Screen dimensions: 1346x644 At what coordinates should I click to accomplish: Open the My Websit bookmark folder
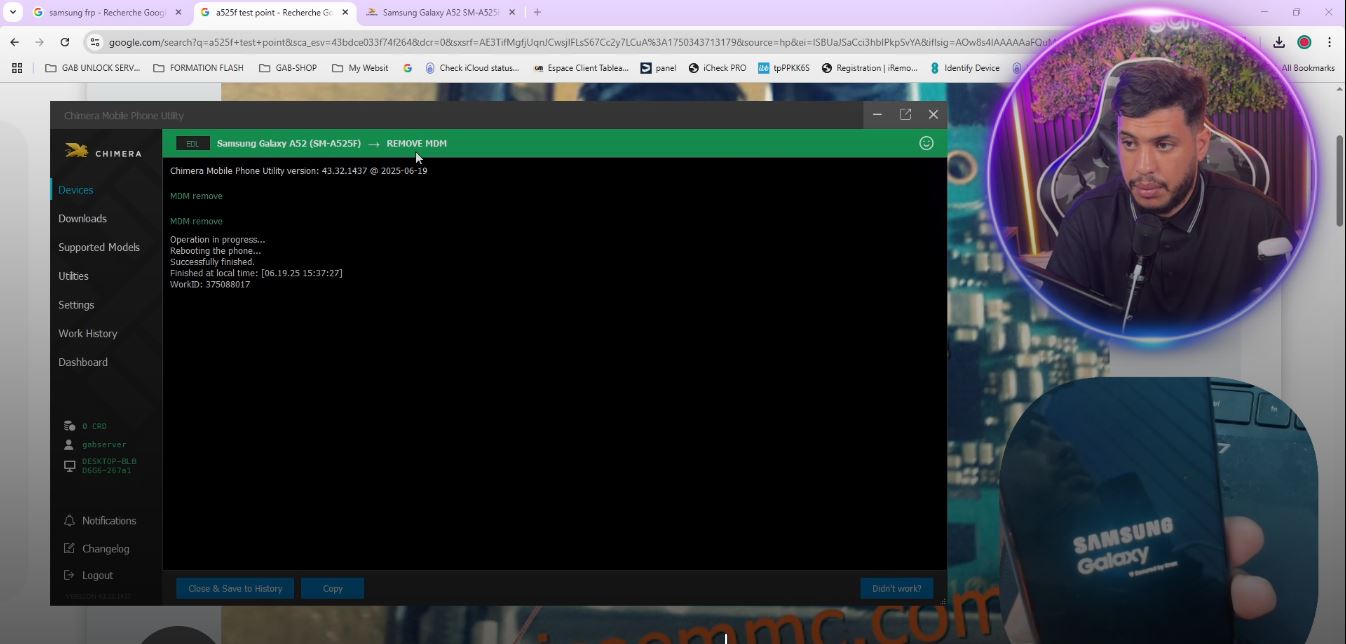tap(360, 68)
